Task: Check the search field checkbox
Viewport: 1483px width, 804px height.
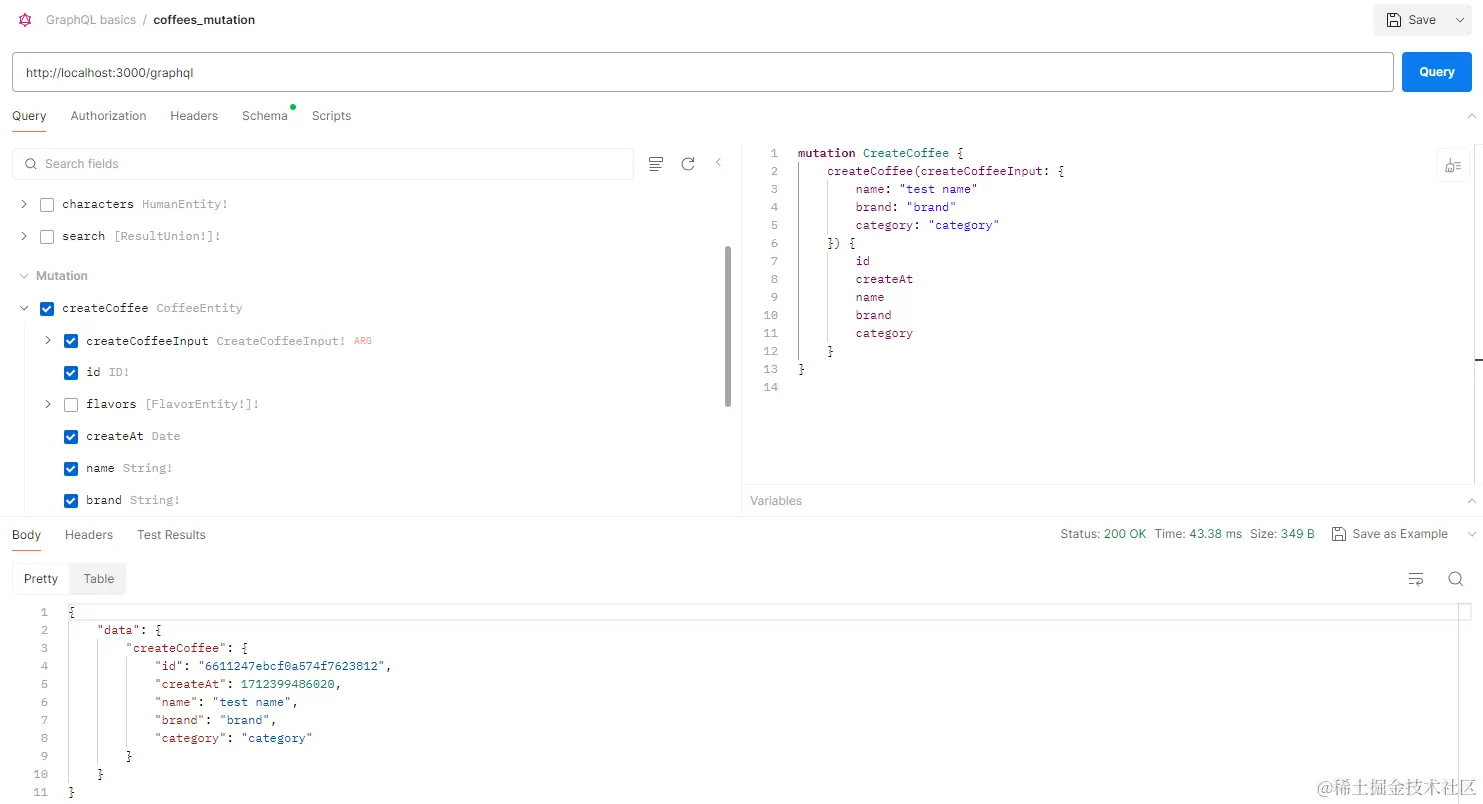Action: pos(47,237)
